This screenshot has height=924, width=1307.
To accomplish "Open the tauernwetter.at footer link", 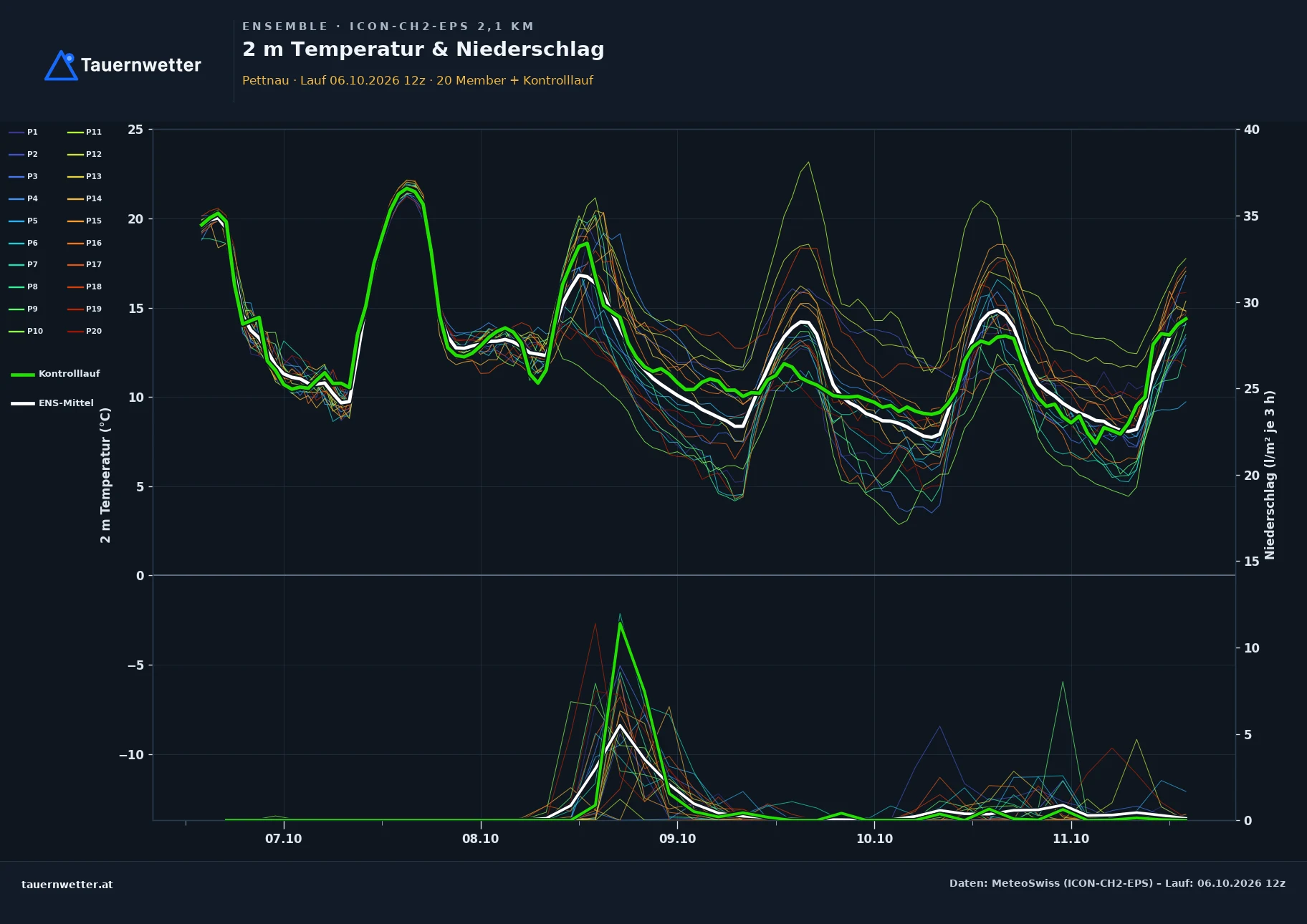I will (67, 885).
